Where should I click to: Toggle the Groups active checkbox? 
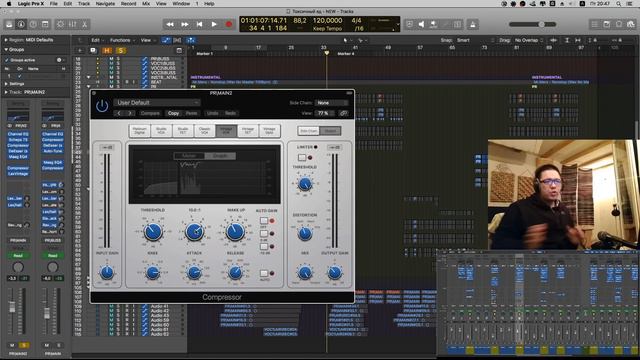pos(7,60)
